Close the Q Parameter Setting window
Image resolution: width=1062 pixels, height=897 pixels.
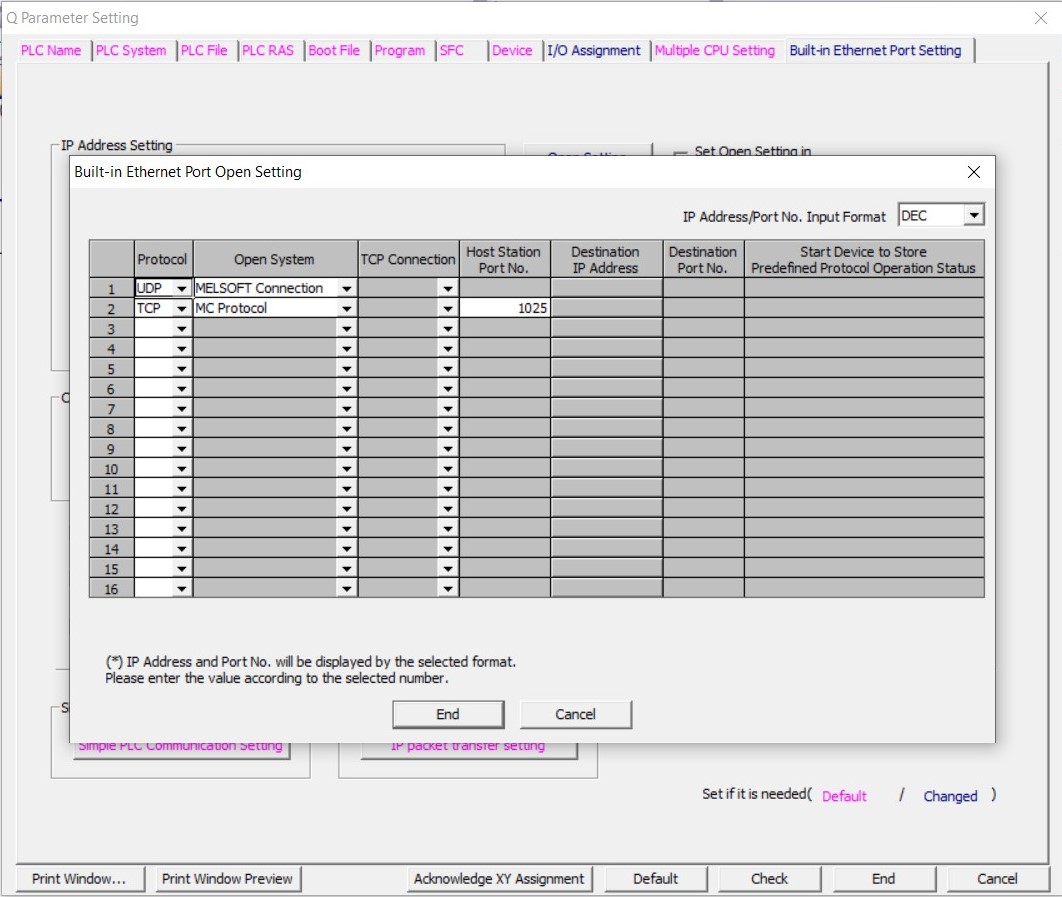[x=1040, y=18]
